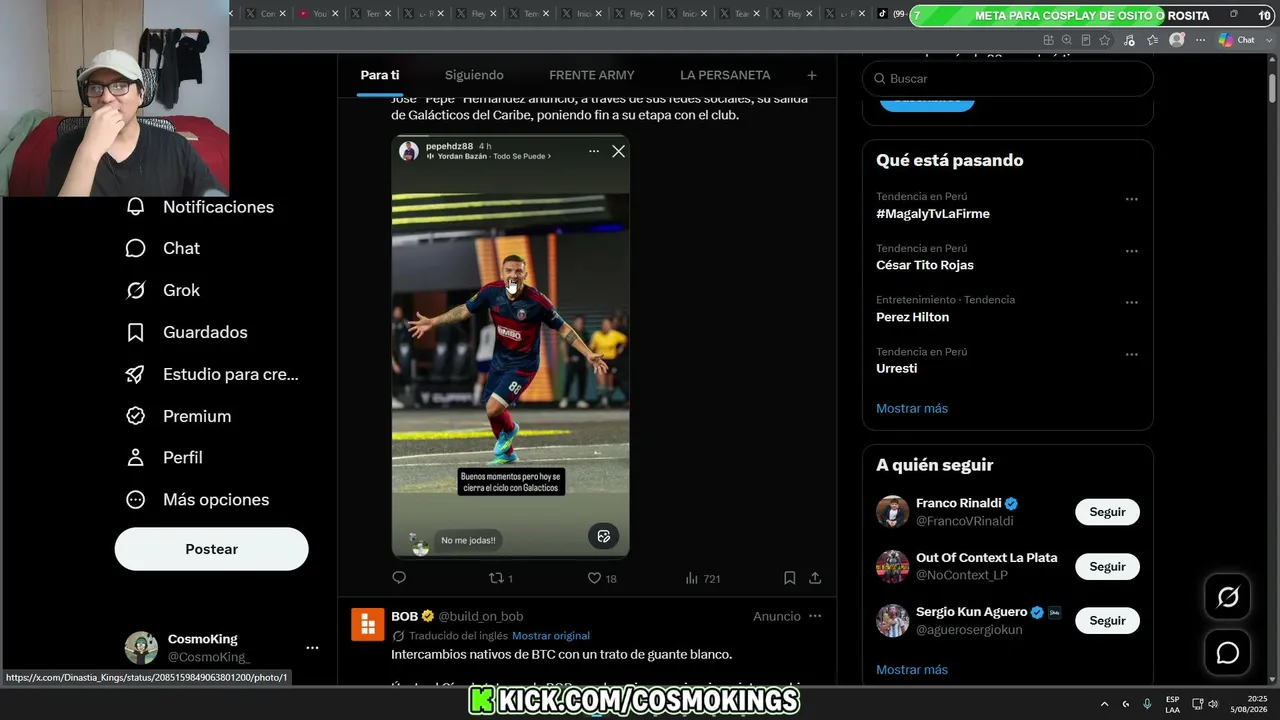The height and width of the screenshot is (720, 1280).
Task: Click the browser favorites star icon
Action: pos(1105,40)
